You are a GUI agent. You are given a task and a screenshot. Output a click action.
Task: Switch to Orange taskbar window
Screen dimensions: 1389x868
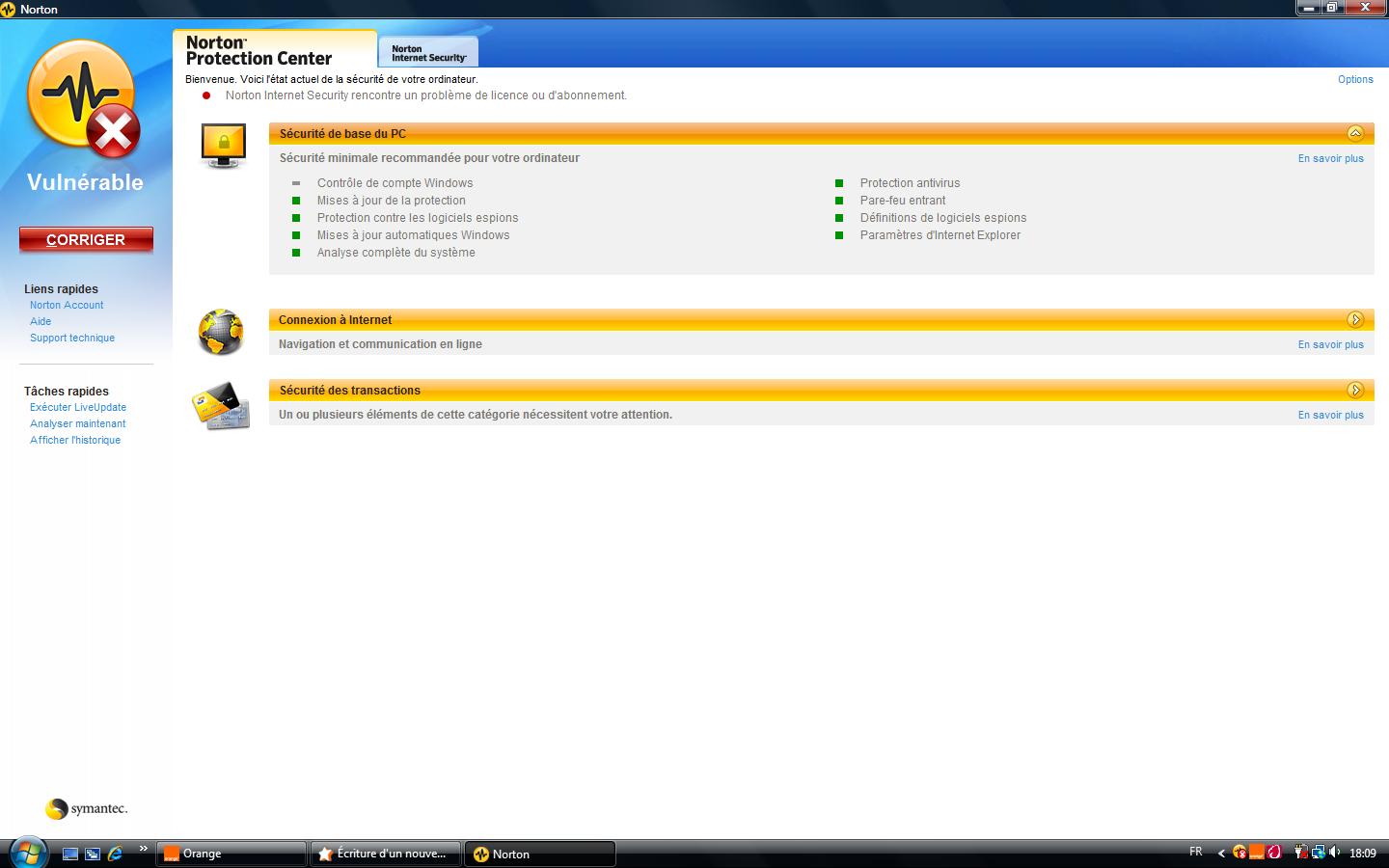tap(231, 854)
